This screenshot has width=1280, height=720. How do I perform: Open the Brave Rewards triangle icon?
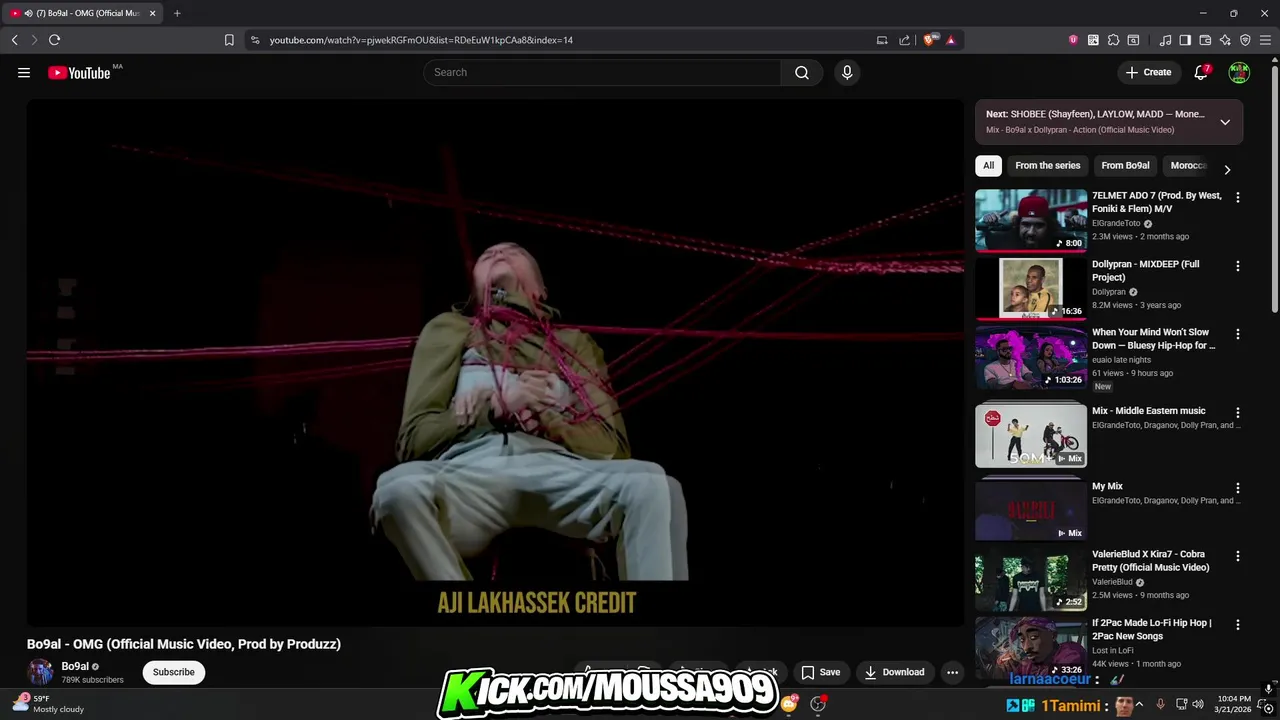(x=950, y=40)
